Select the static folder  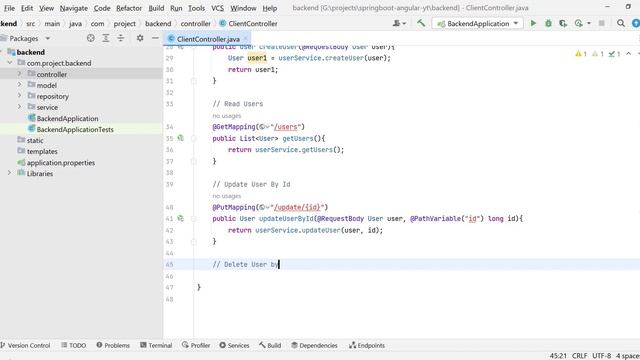[35, 140]
